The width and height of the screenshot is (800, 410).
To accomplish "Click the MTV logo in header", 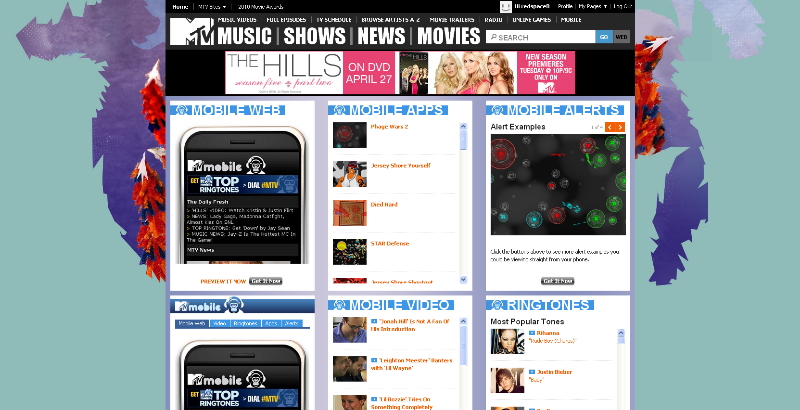I will 191,35.
